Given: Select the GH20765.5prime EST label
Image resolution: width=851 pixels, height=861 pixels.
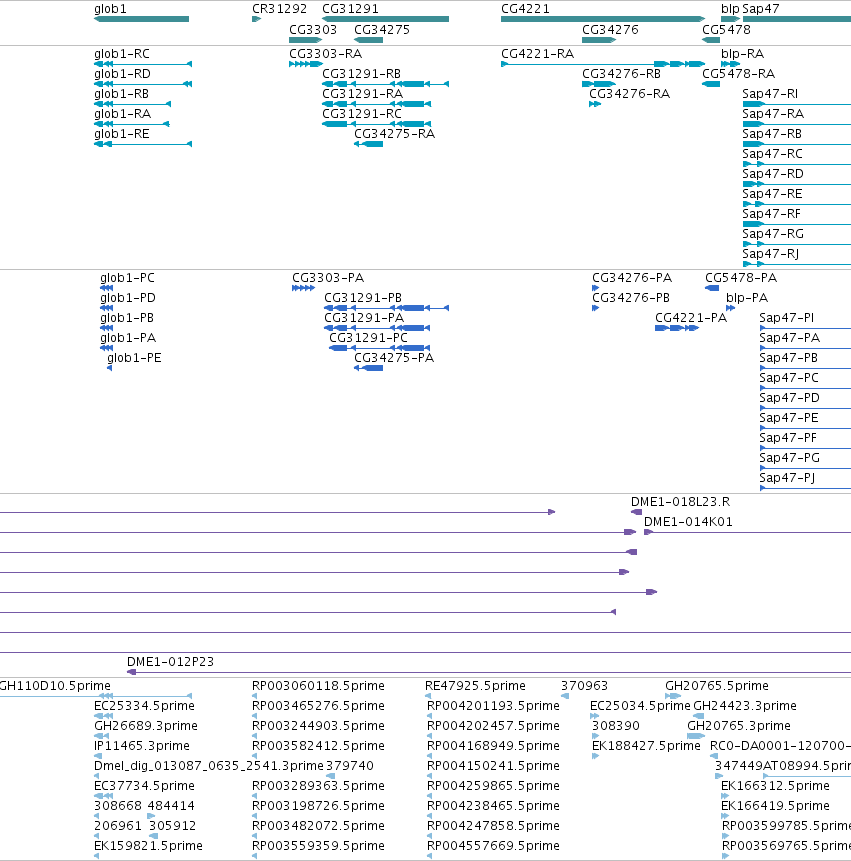Looking at the screenshot, I should 716,686.
